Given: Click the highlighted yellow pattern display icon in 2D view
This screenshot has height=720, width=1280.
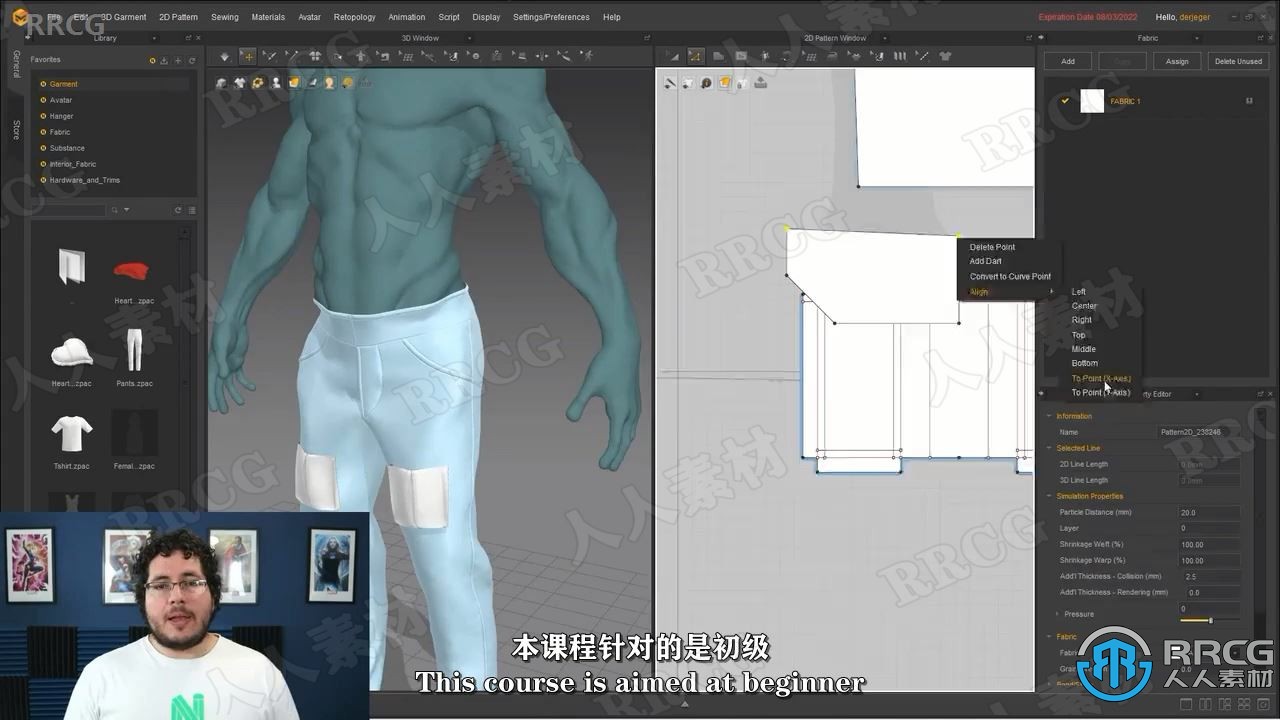Looking at the screenshot, I should click(725, 83).
